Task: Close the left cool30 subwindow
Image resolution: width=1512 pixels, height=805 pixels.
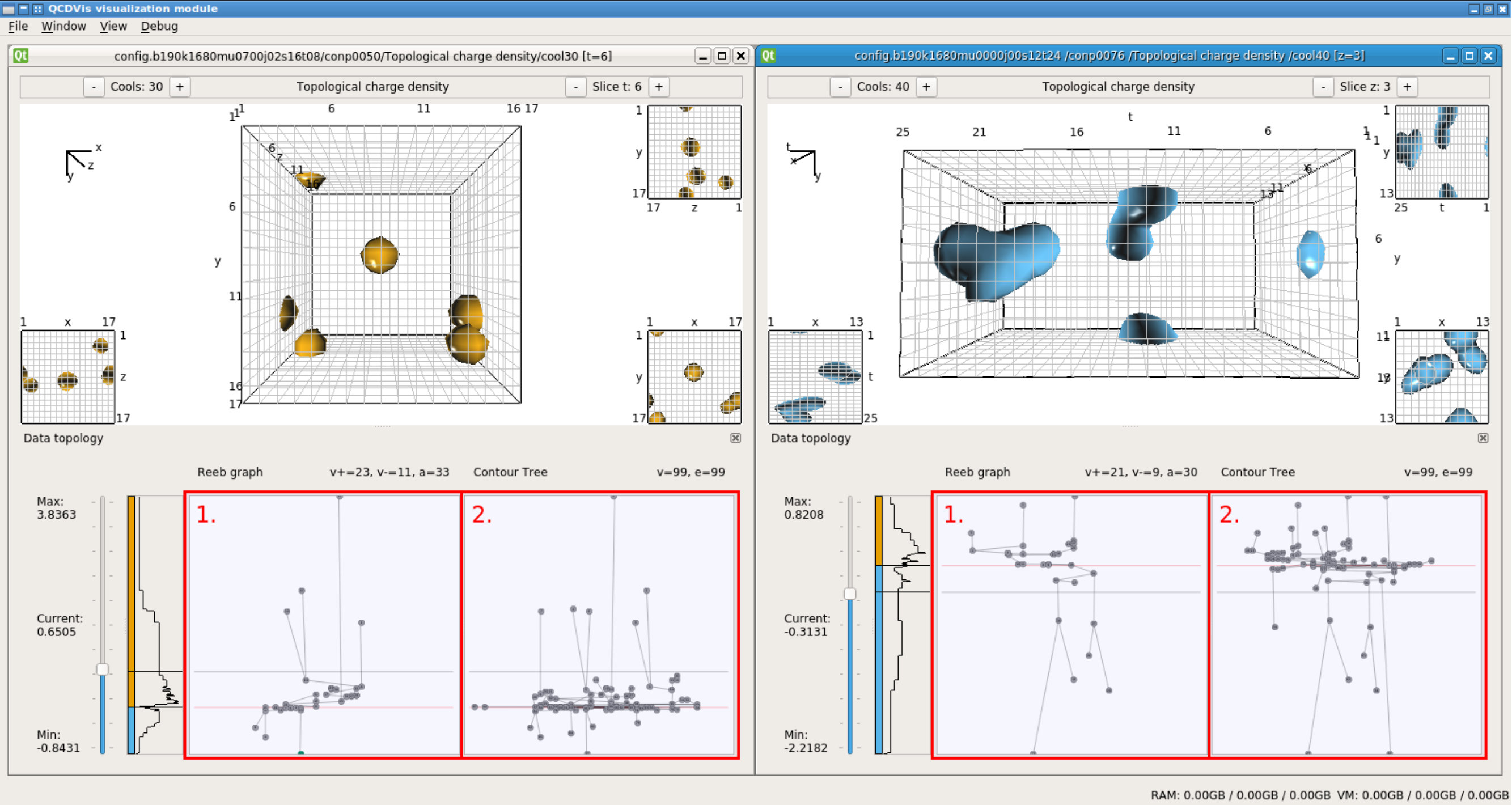Action: coord(741,56)
